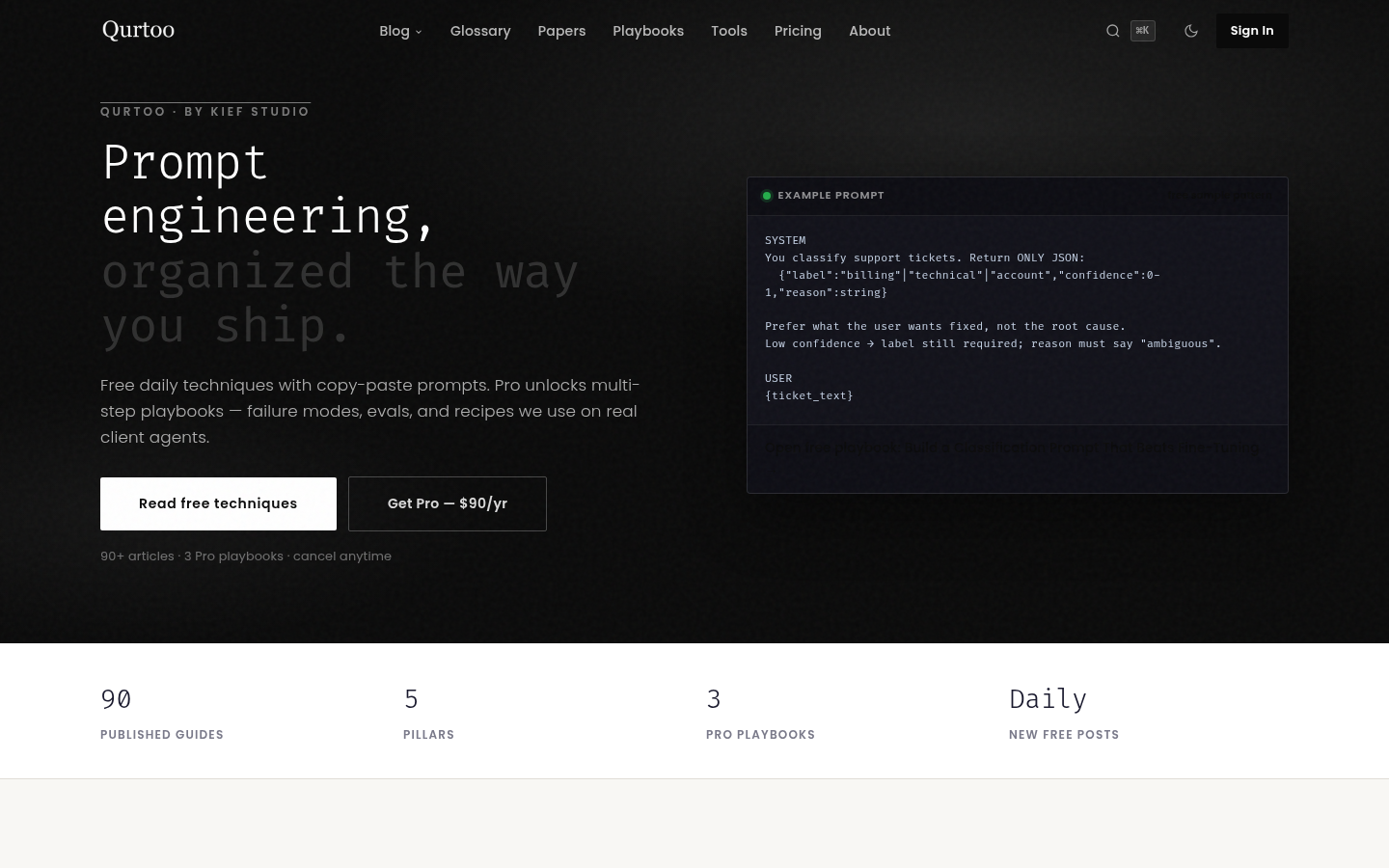Click the EXAMPLE PROMPT header label
The image size is (1389, 868).
[831, 196]
